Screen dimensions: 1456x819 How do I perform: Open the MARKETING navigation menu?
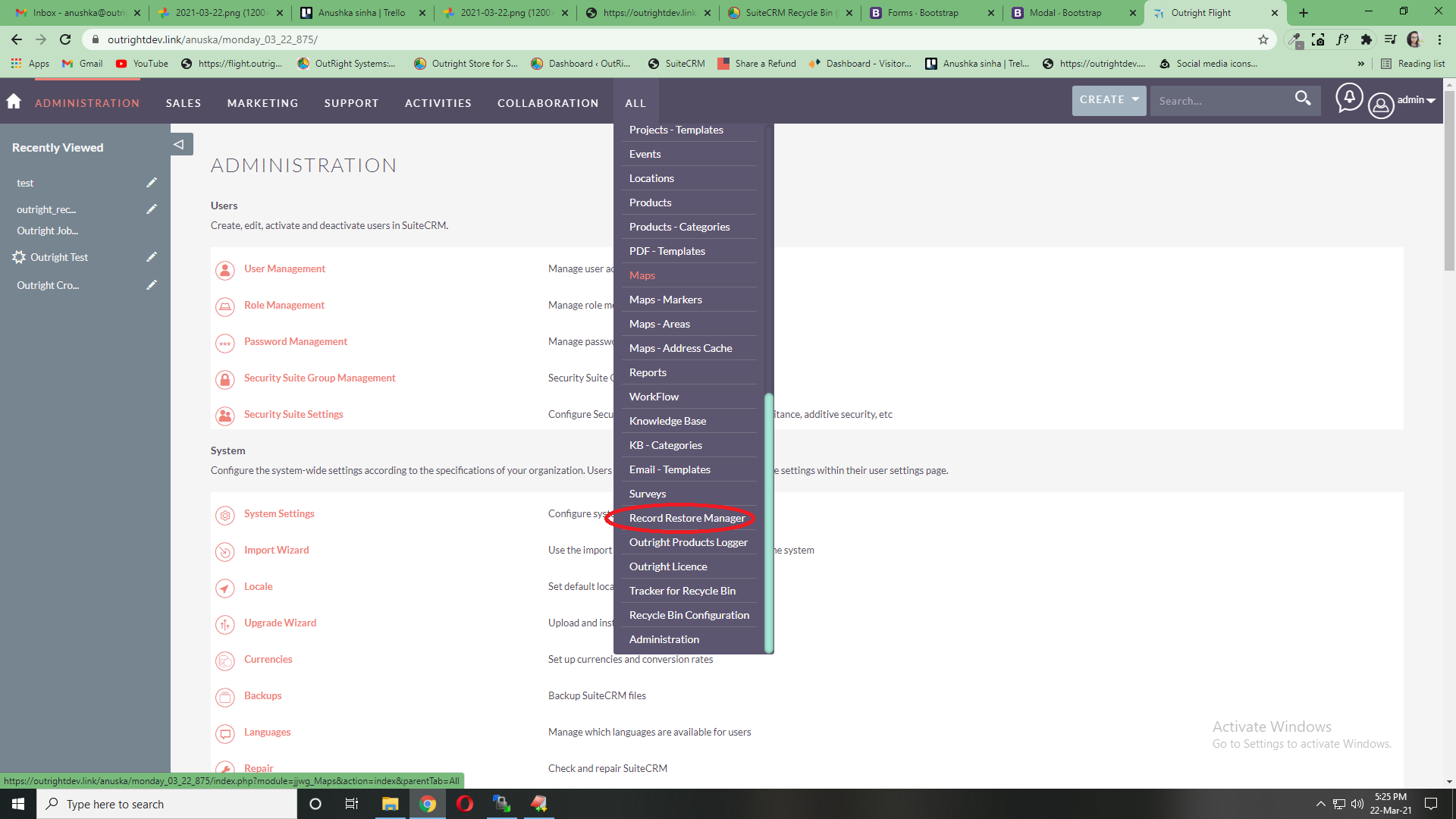coord(263,103)
